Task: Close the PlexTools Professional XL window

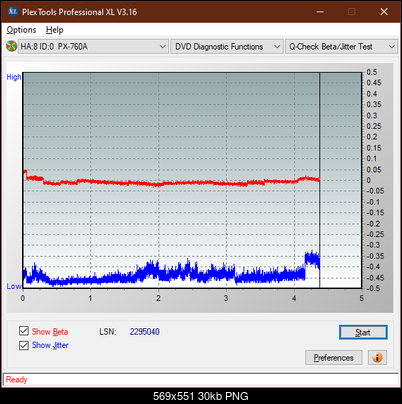Action: [x=384, y=12]
